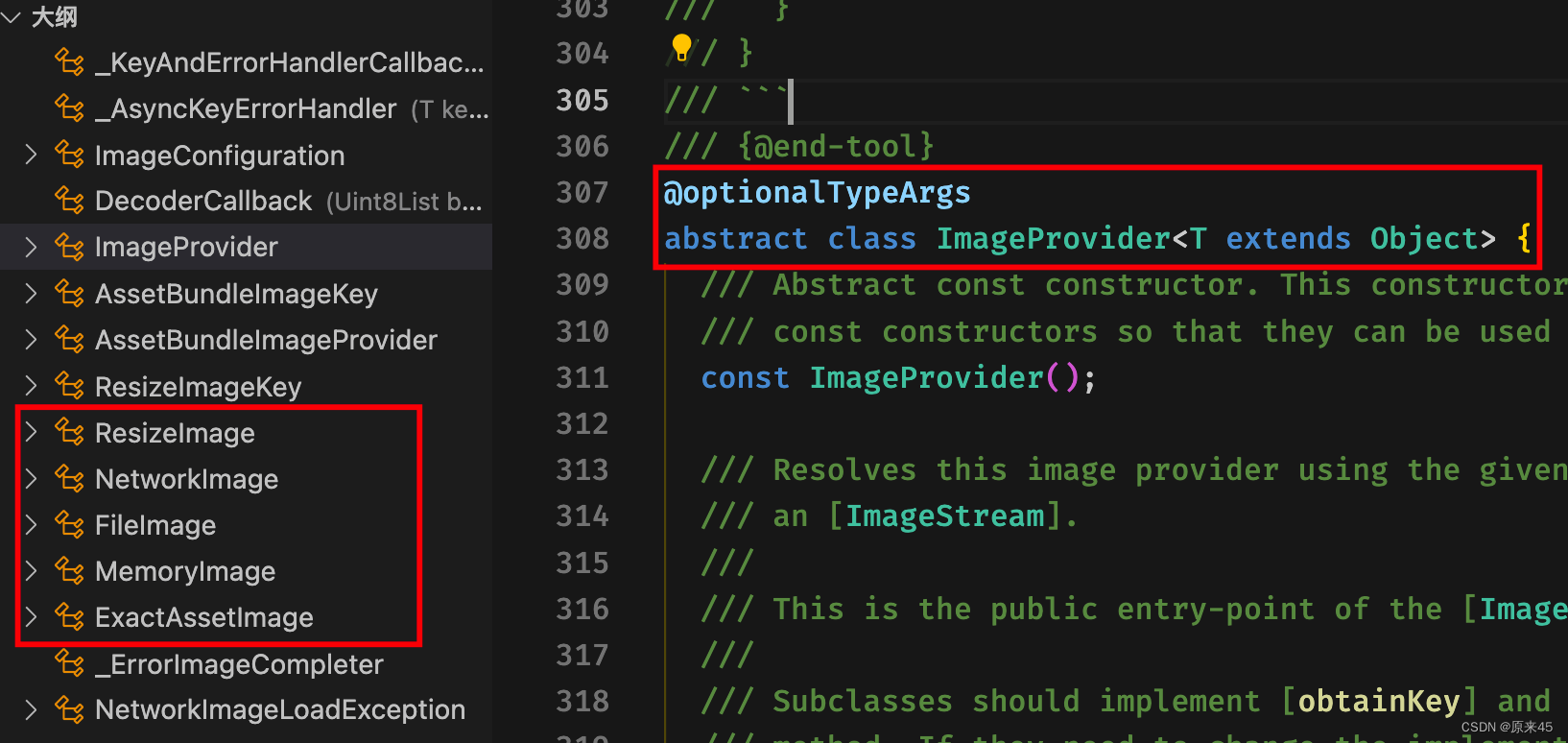The height and width of the screenshot is (743, 1568).
Task: Select ResizeImageKey label in outline
Action: pos(198,387)
